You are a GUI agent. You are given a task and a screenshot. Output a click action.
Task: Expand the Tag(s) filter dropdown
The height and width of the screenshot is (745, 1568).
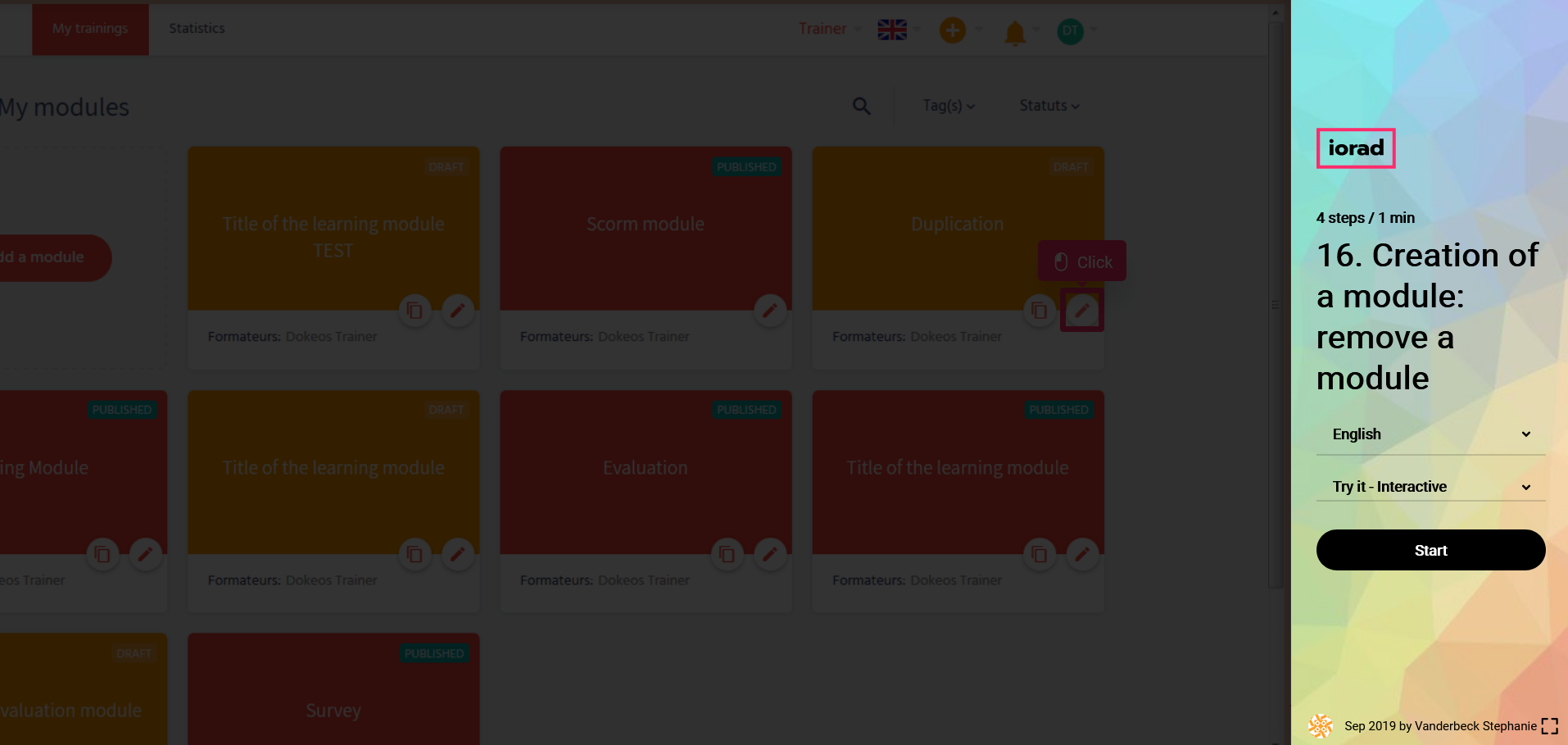pyautogui.click(x=948, y=106)
